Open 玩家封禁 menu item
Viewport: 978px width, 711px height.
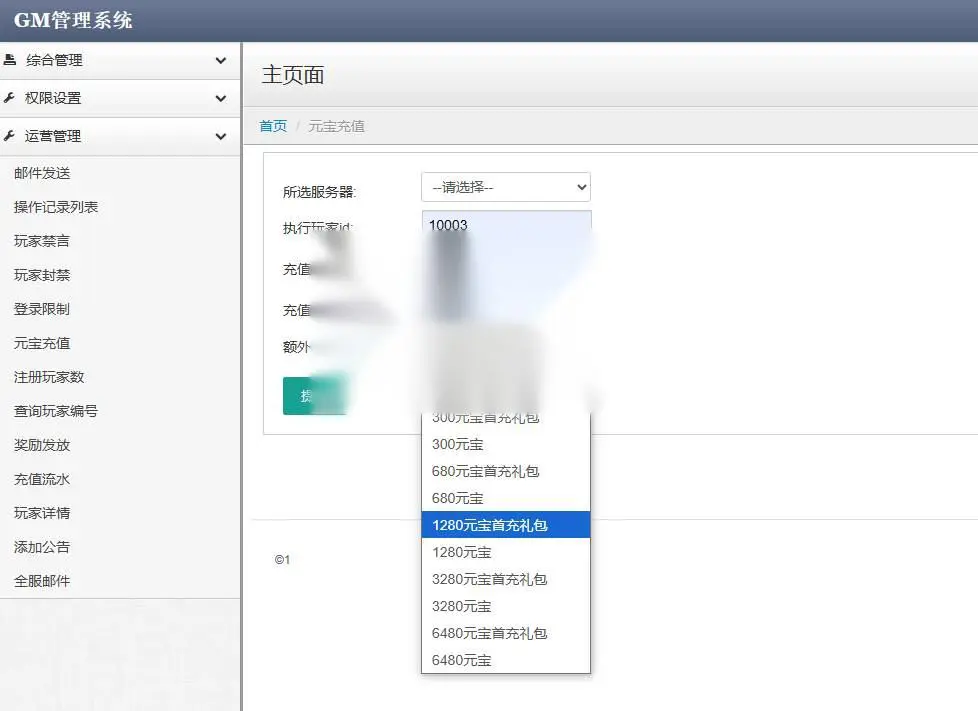click(42, 275)
